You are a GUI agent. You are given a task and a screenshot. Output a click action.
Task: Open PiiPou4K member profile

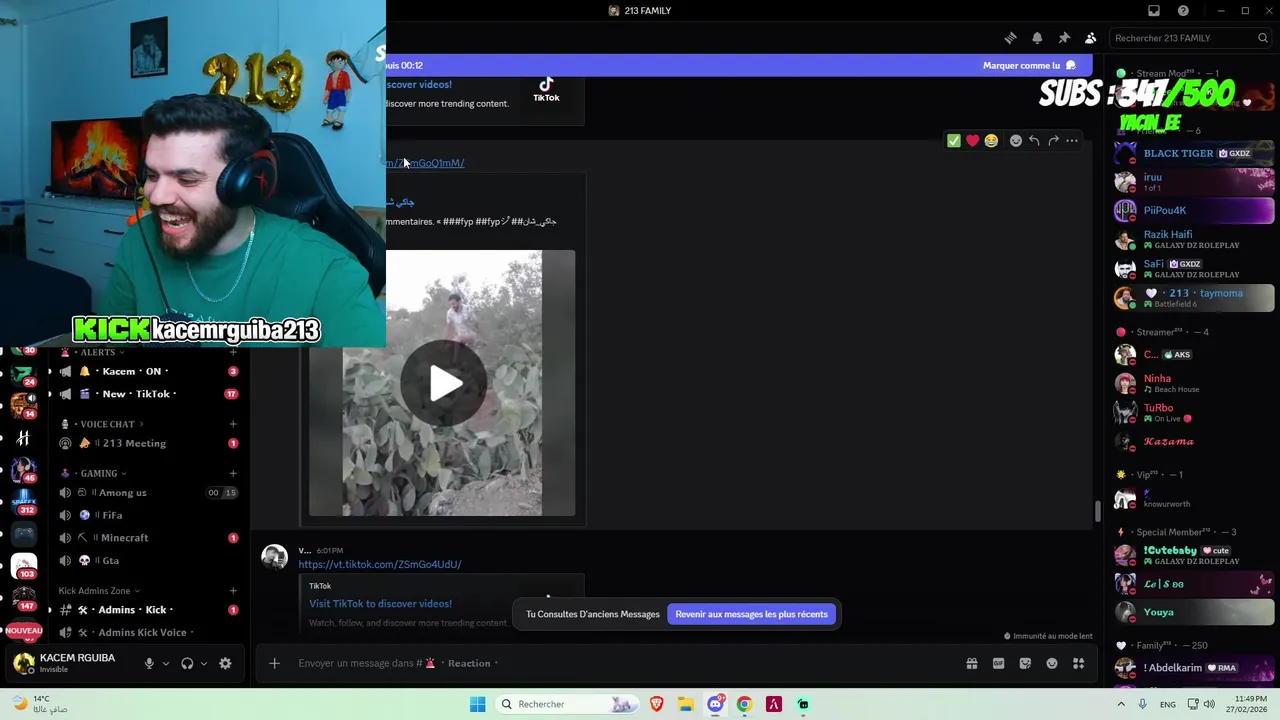1195,211
